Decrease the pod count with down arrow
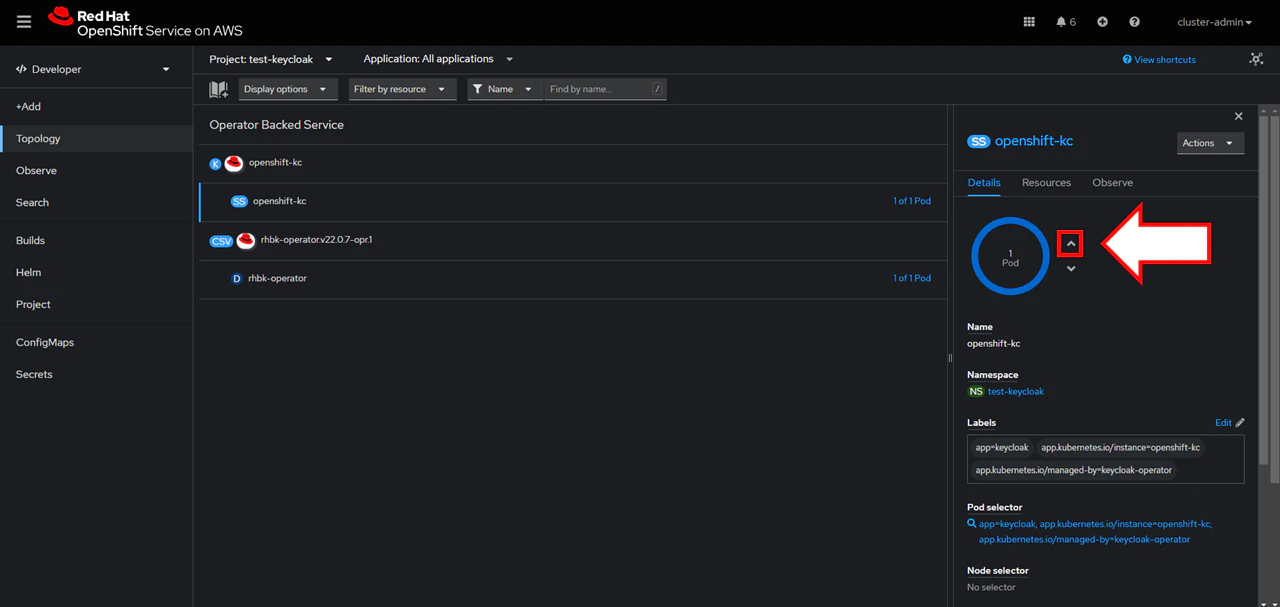 click(1071, 268)
